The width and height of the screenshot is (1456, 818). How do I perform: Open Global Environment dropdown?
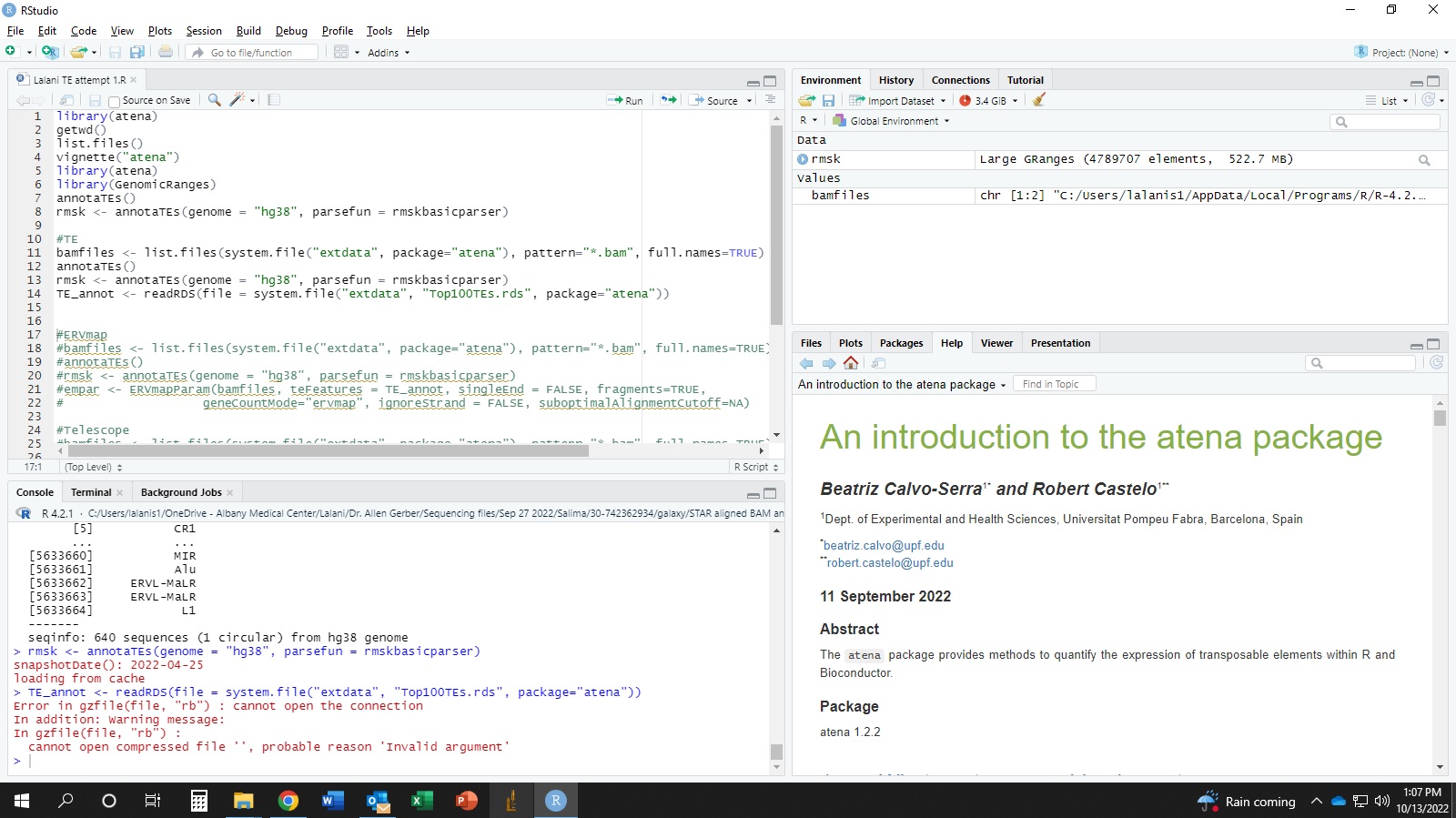(891, 121)
